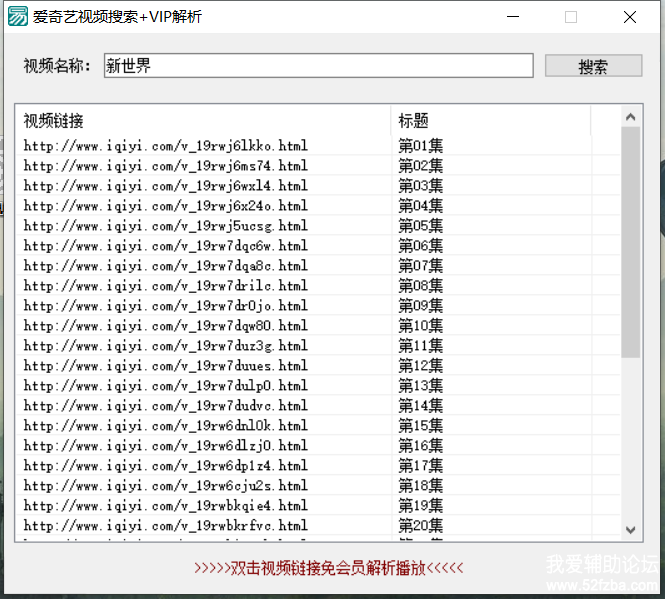Select the 第12集 row title
The width and height of the screenshot is (665, 599).
click(x=421, y=366)
